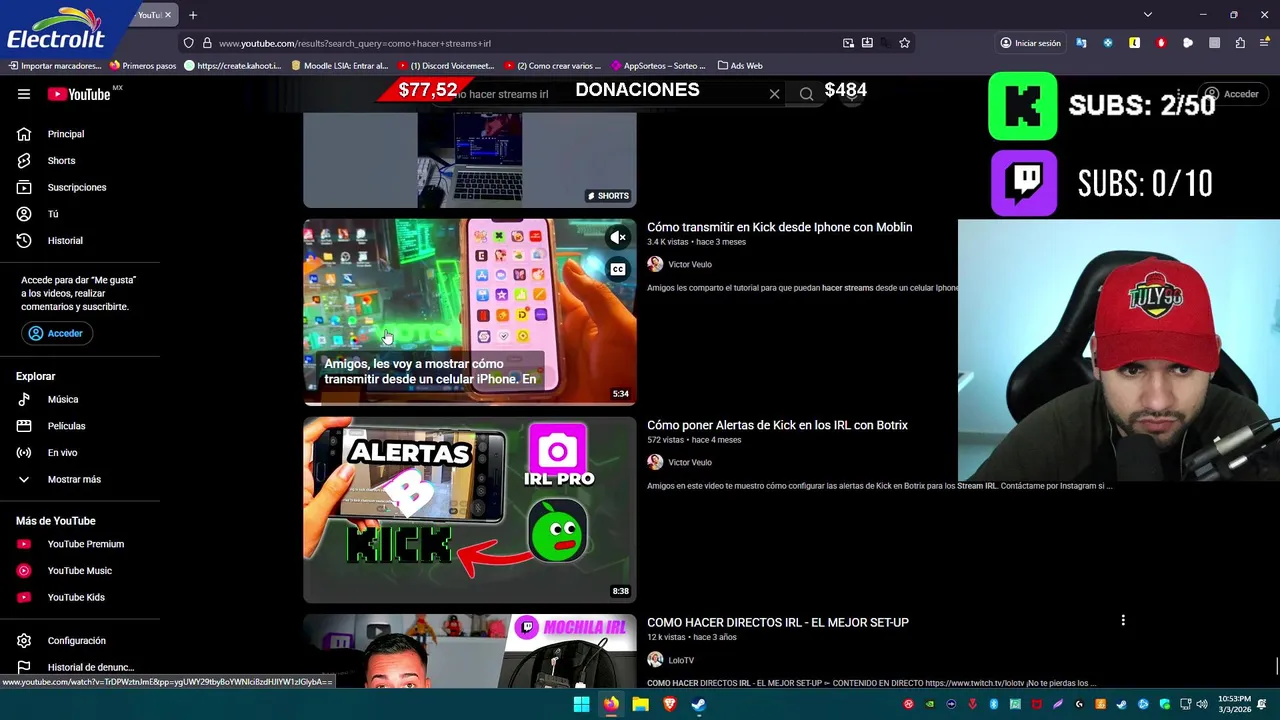1280x720 pixels.
Task: Bookmark this page with the star icon
Action: 904,43
